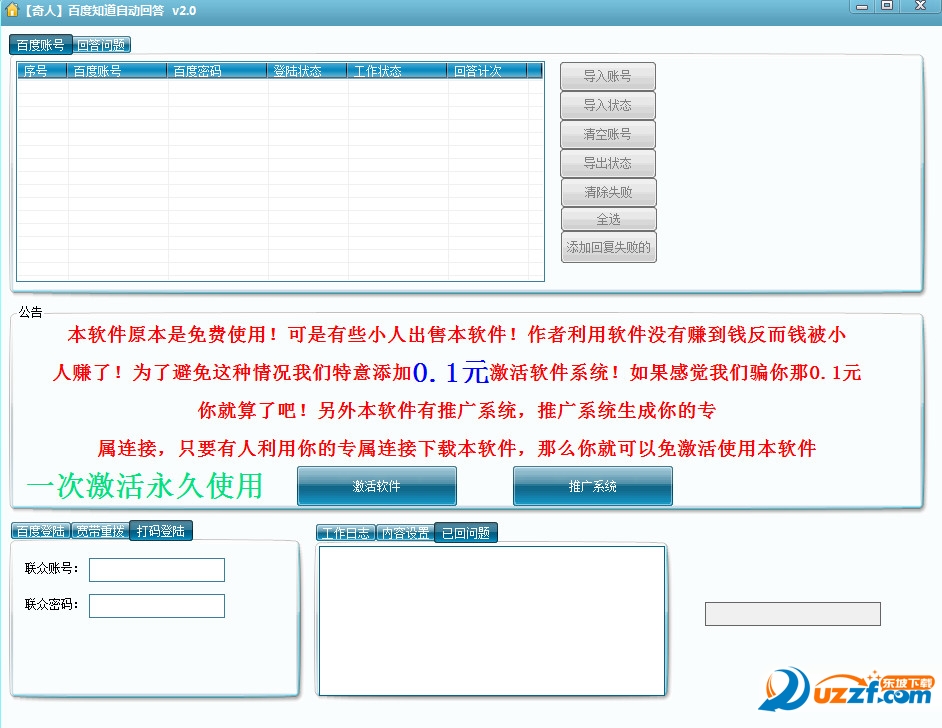Viewport: 942px width, 728px height.
Task: Click the 清除失败 button
Action: pyautogui.click(x=608, y=192)
